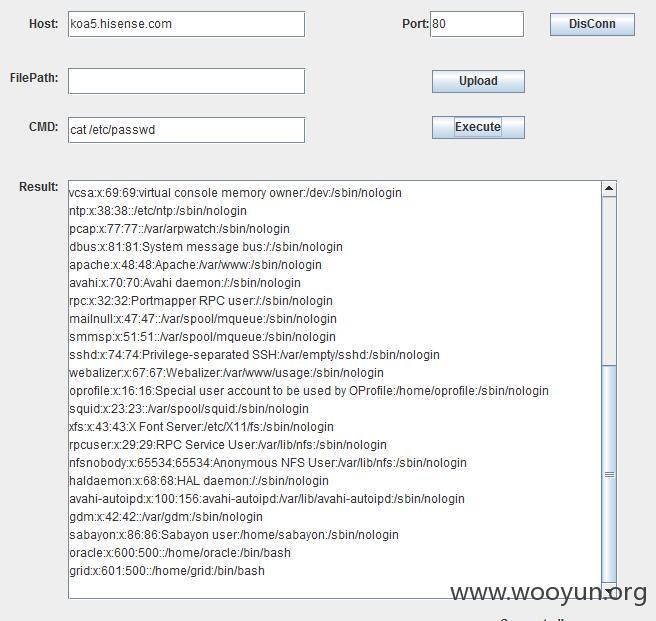Select the haldaemon HAL daemon line

[x=199, y=481]
